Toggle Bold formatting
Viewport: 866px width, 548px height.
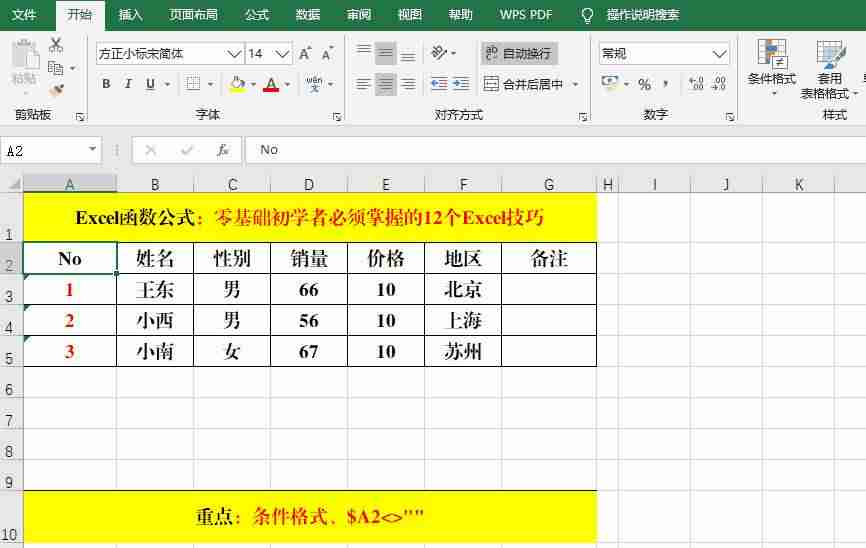pyautogui.click(x=106, y=84)
